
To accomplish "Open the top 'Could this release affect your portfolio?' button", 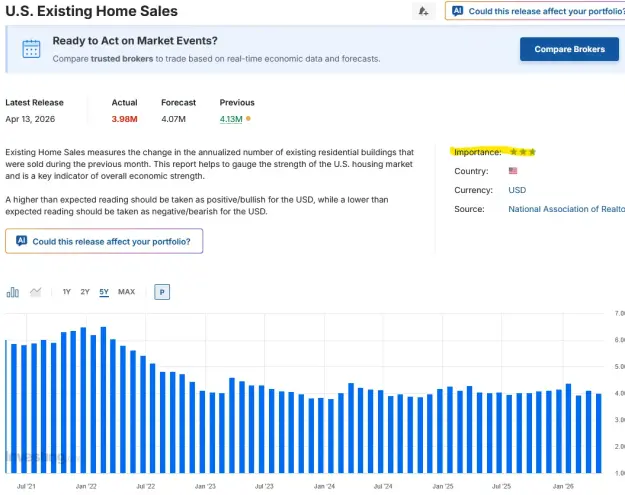I will tap(535, 11).
